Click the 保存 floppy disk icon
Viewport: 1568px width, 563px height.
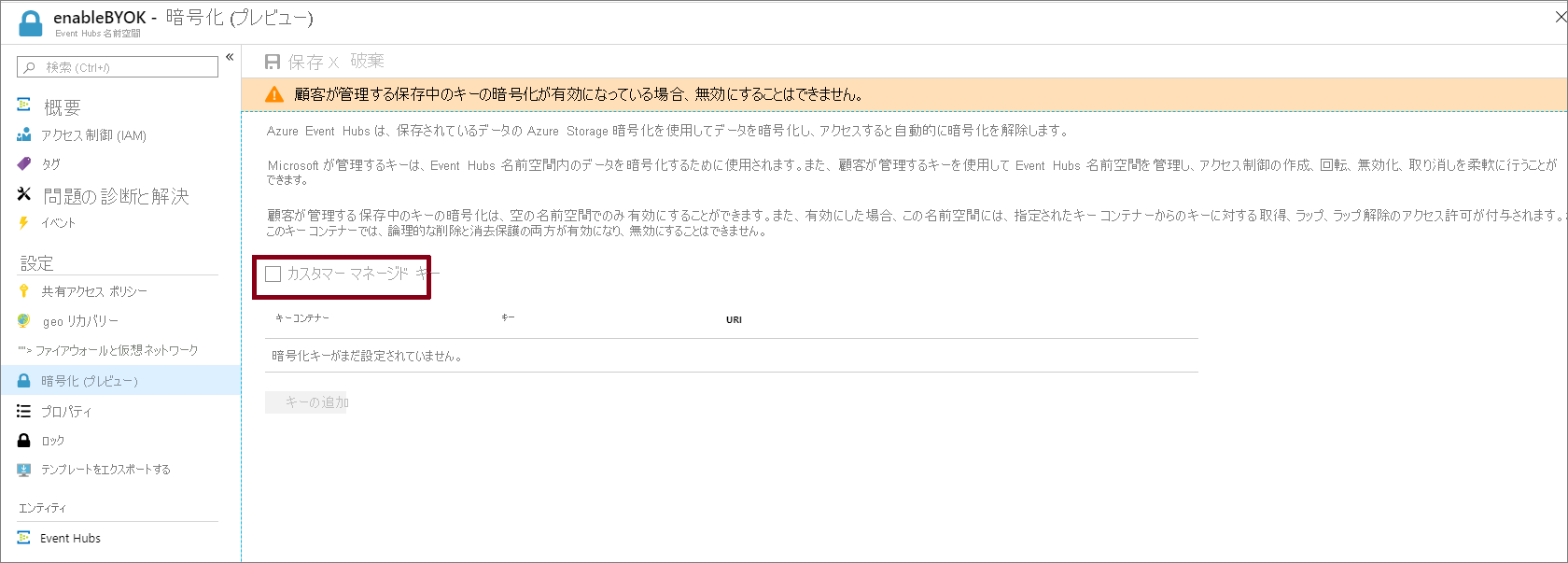(x=273, y=62)
